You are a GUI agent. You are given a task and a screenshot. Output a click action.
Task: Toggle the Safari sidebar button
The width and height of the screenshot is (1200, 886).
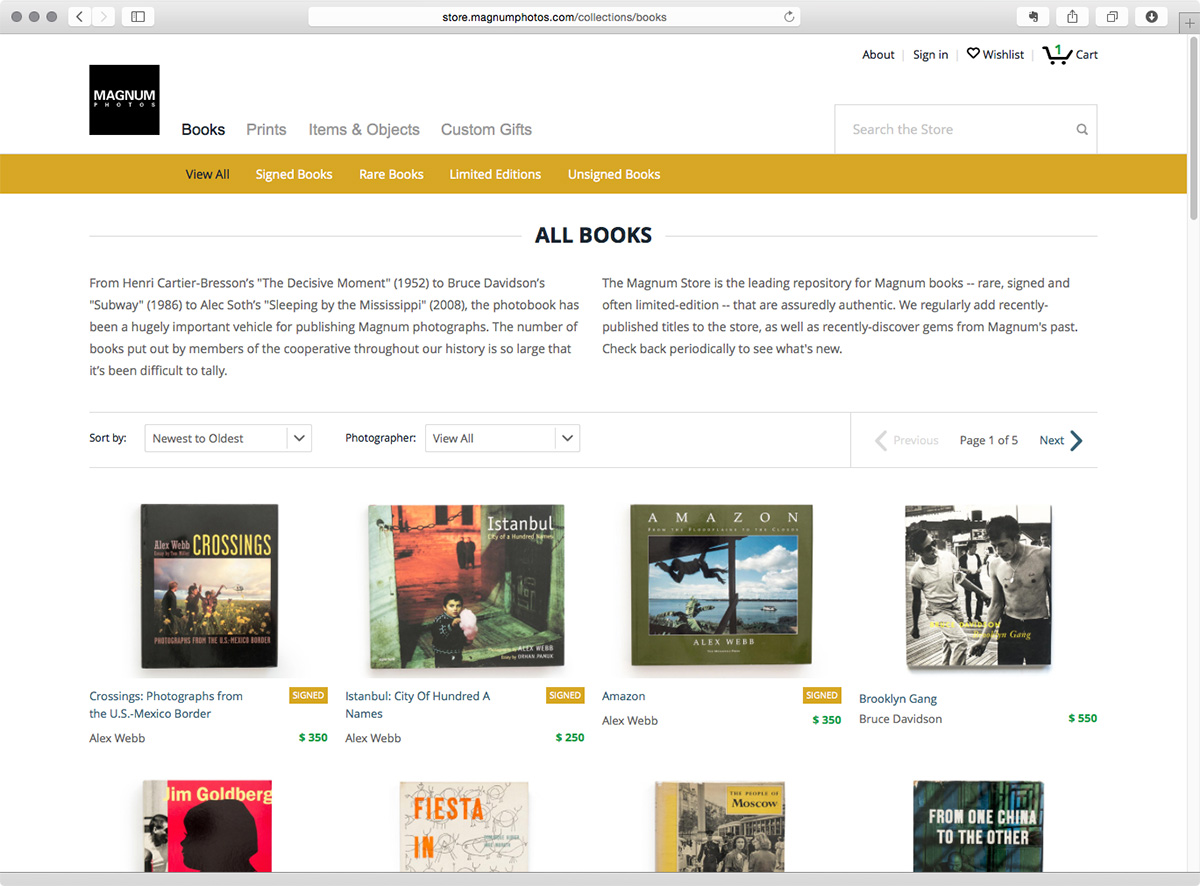point(138,17)
